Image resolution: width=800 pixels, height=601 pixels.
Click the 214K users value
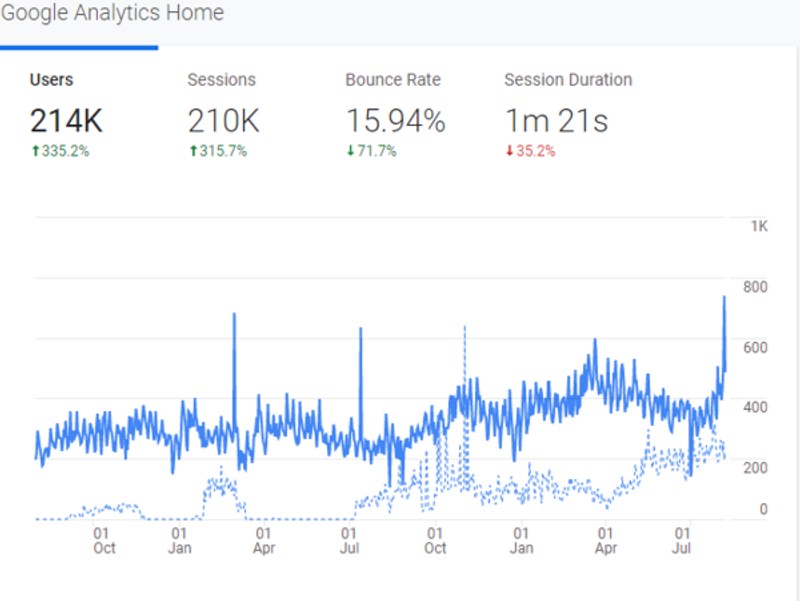[x=66, y=121]
